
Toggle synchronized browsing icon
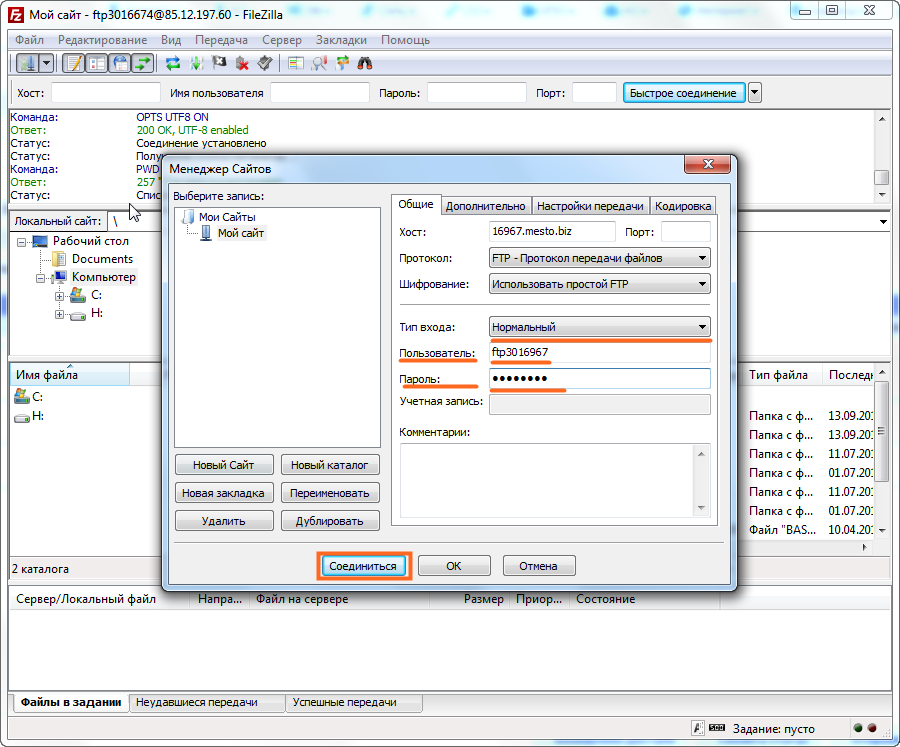tap(342, 63)
